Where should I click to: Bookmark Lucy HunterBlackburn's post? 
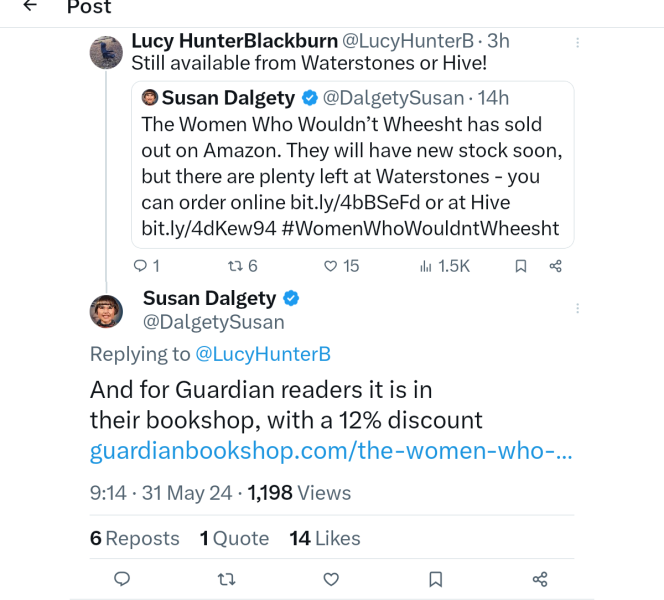coord(520,266)
